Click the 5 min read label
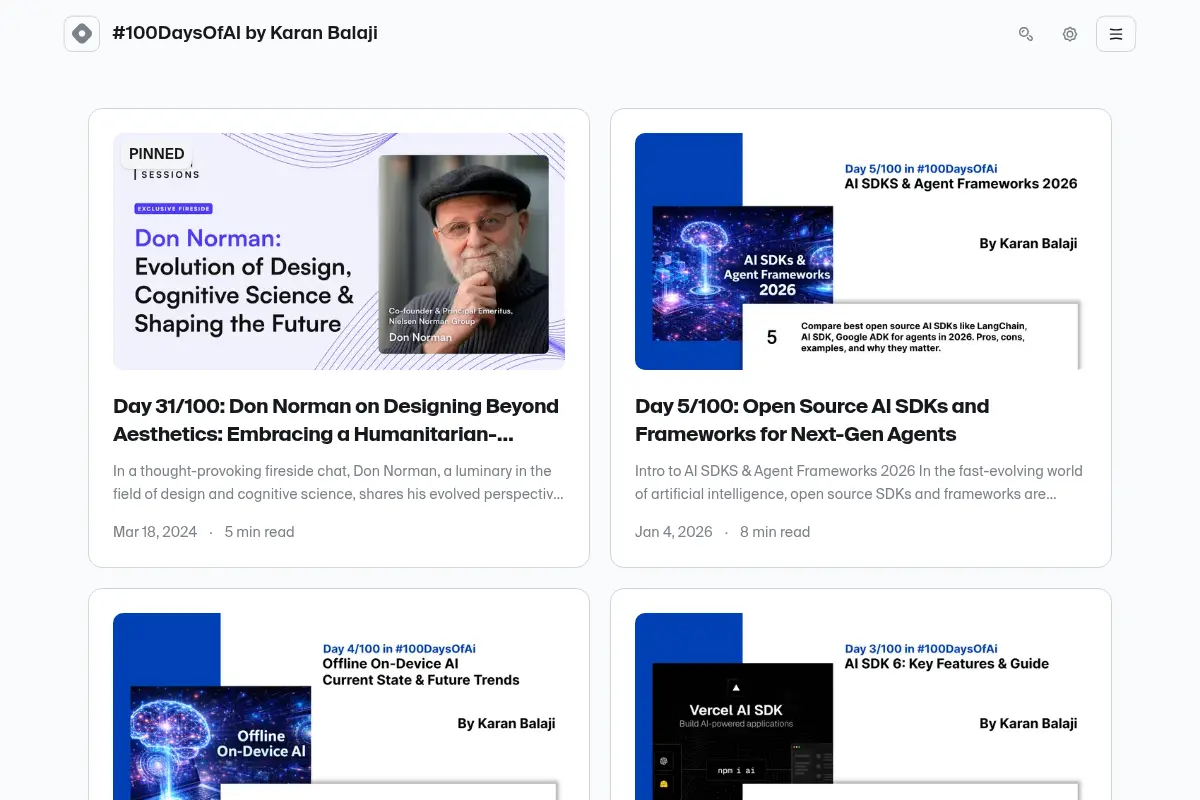Viewport: 1200px width, 800px height. click(259, 532)
